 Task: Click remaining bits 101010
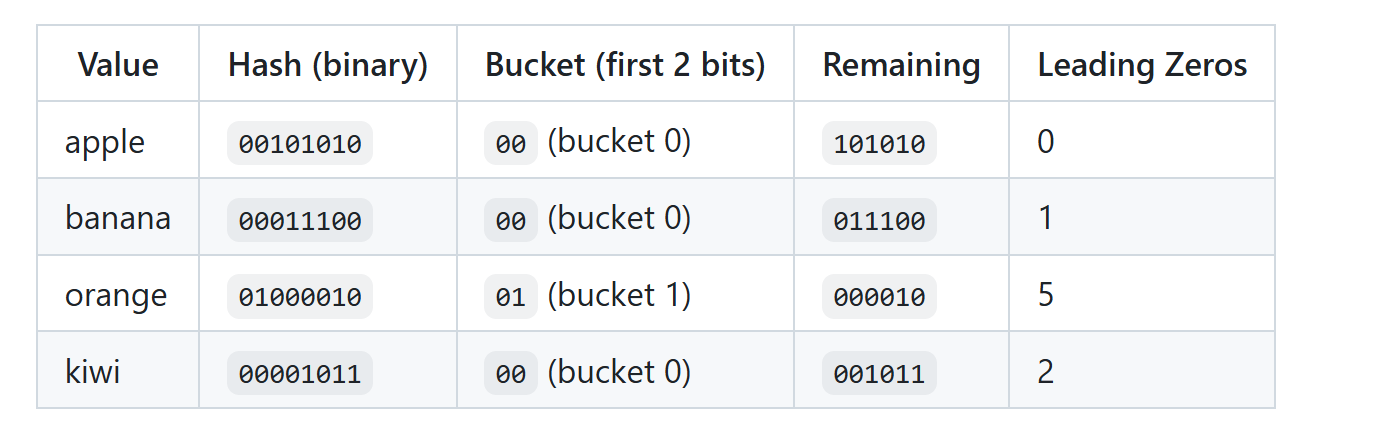[879, 143]
